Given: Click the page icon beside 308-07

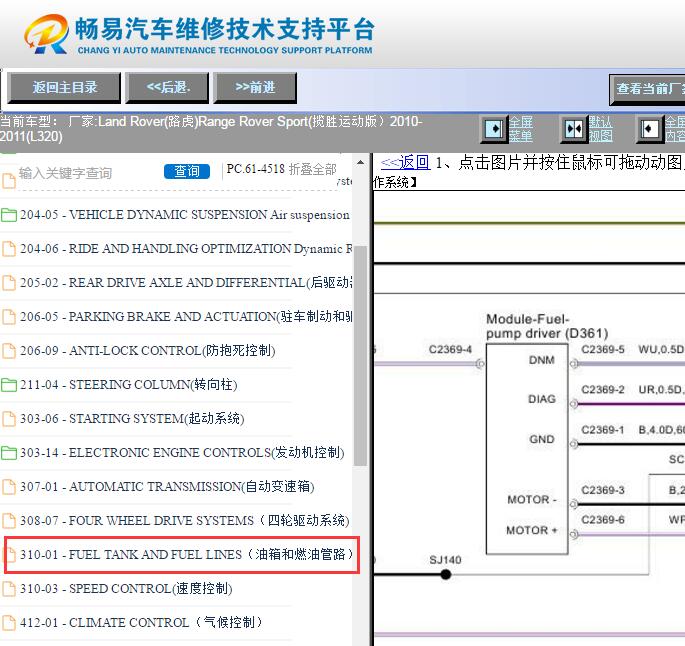Looking at the screenshot, I should [9, 521].
